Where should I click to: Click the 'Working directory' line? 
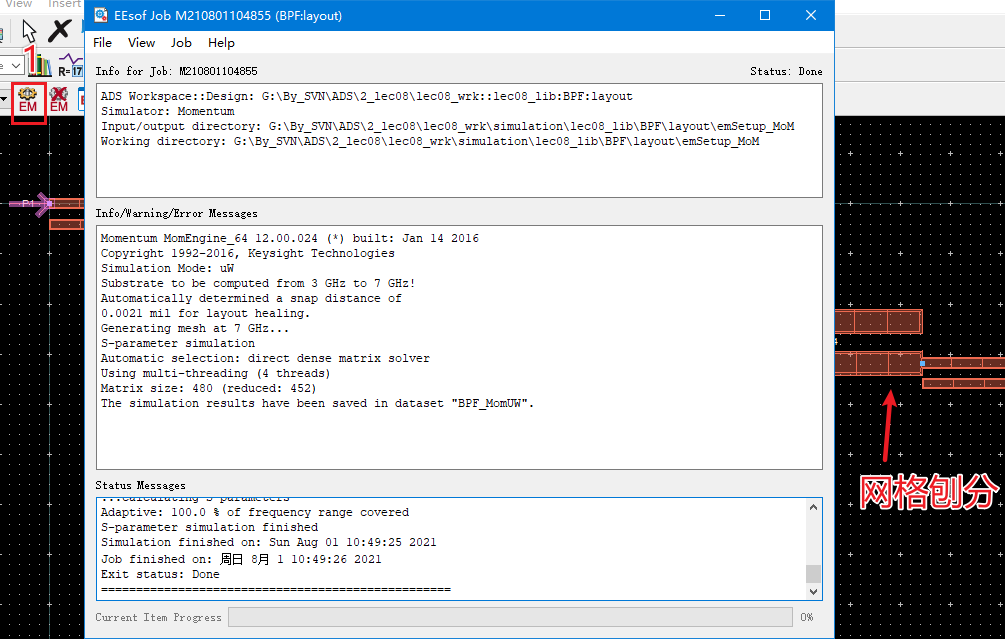430,141
